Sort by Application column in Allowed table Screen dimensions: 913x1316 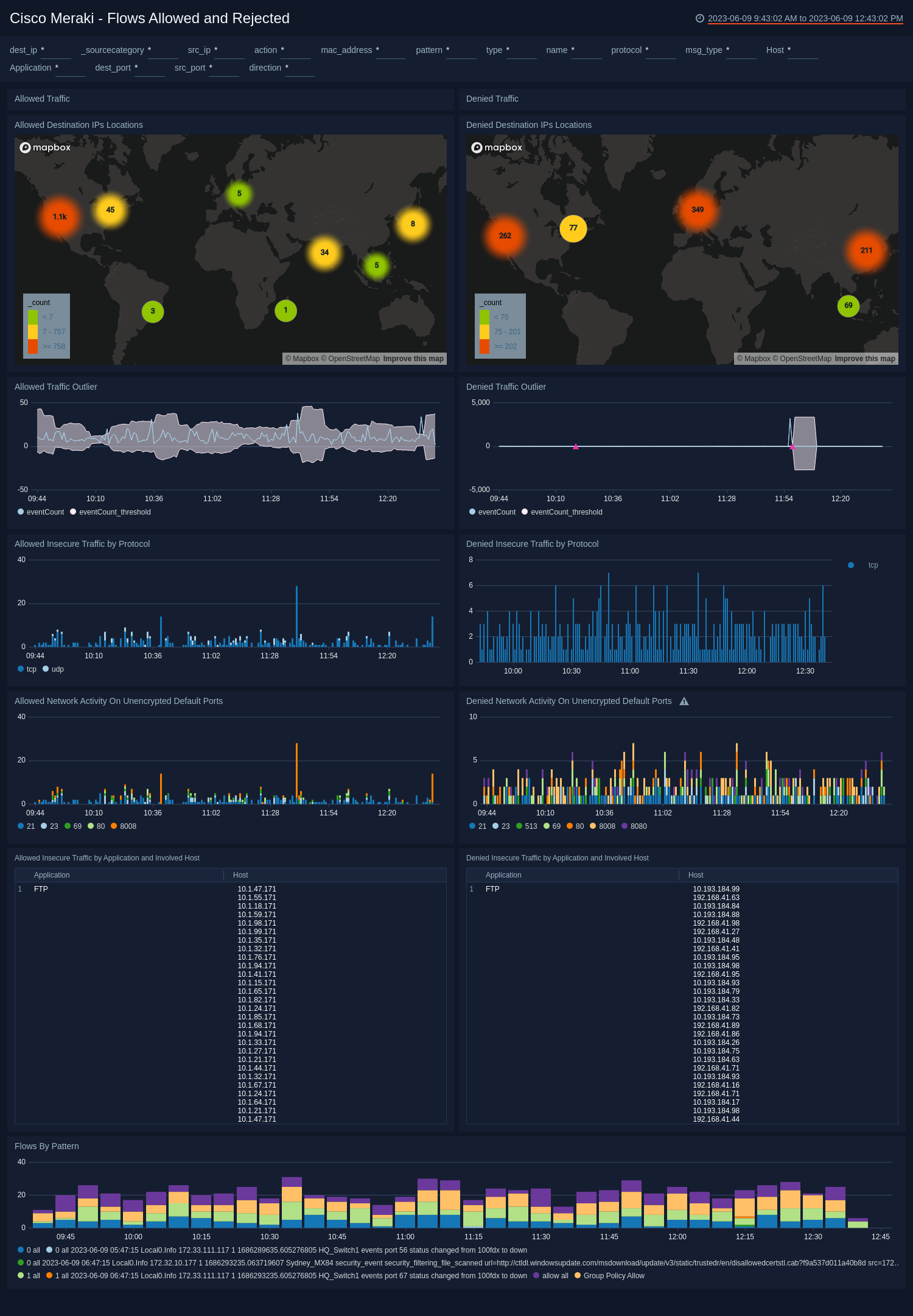tap(52, 875)
